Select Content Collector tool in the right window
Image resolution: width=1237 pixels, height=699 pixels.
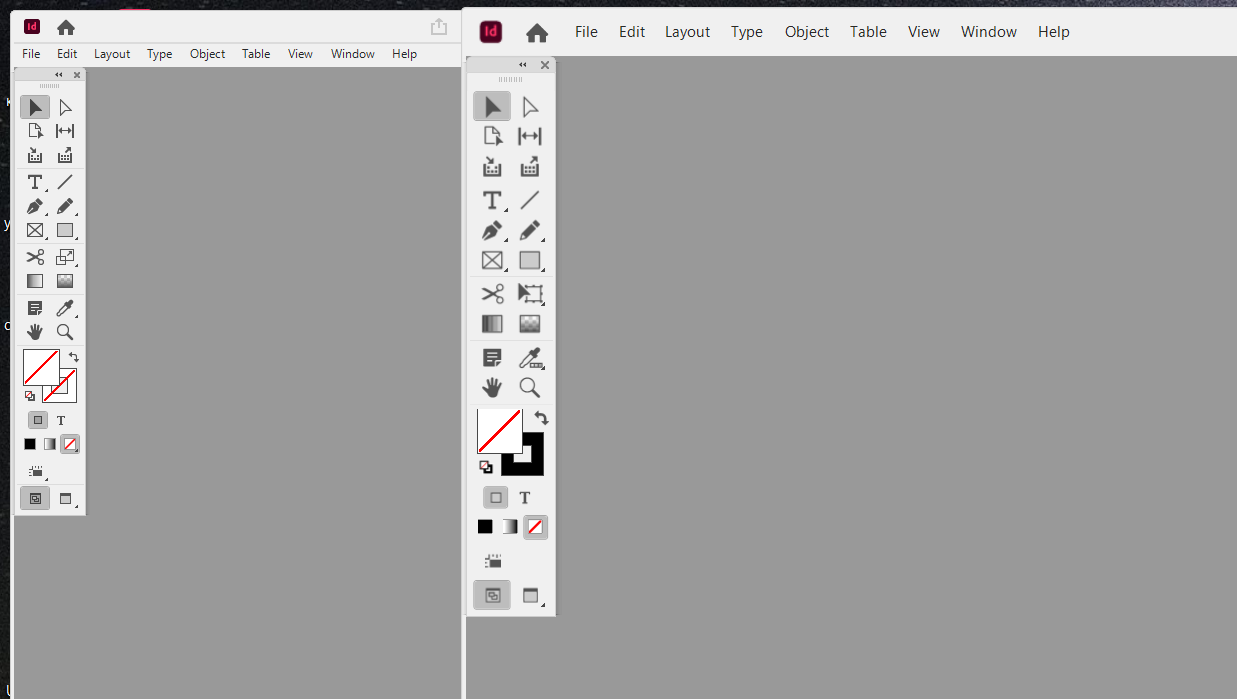[492, 167]
